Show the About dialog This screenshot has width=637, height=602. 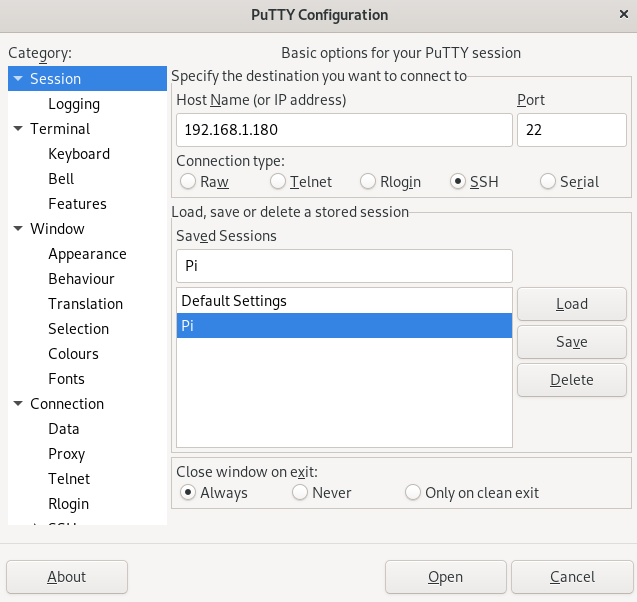point(67,577)
